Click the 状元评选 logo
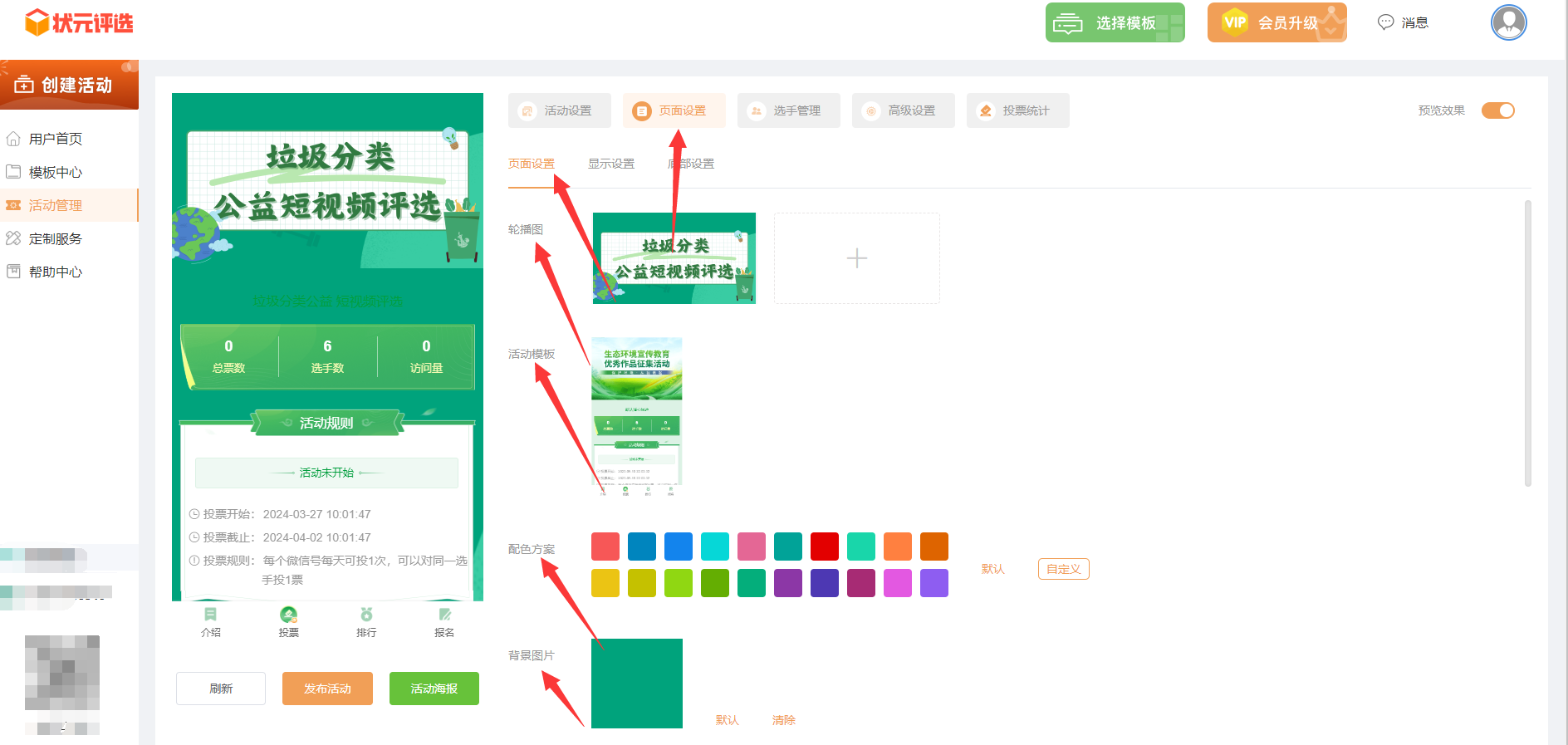 [x=80, y=22]
